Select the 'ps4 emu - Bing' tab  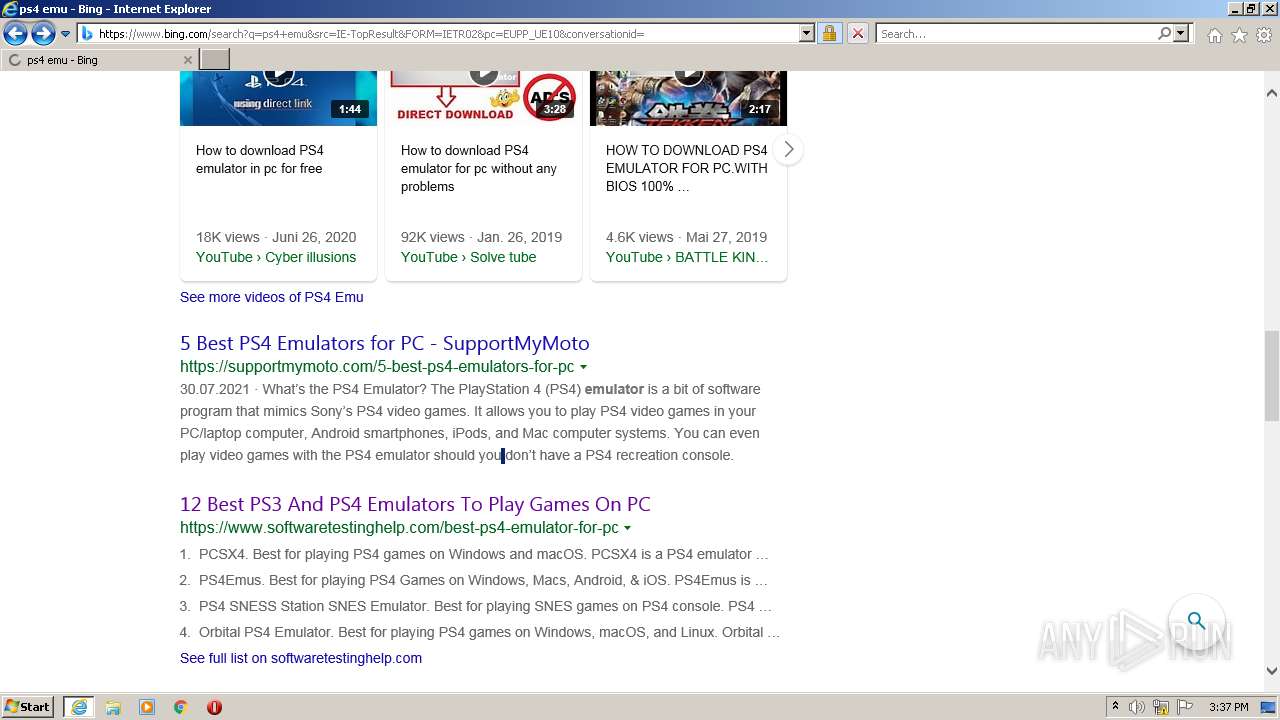click(98, 60)
